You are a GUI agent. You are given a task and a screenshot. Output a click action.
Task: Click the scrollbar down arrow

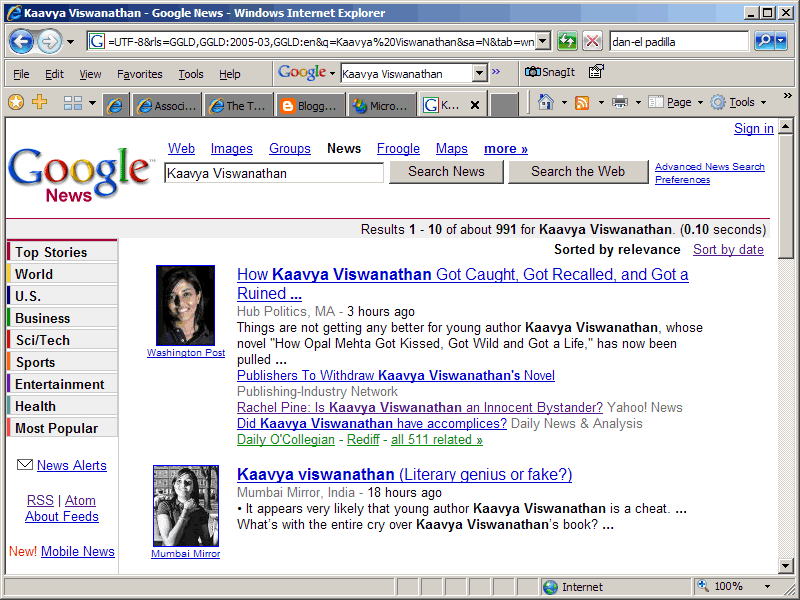[786, 565]
